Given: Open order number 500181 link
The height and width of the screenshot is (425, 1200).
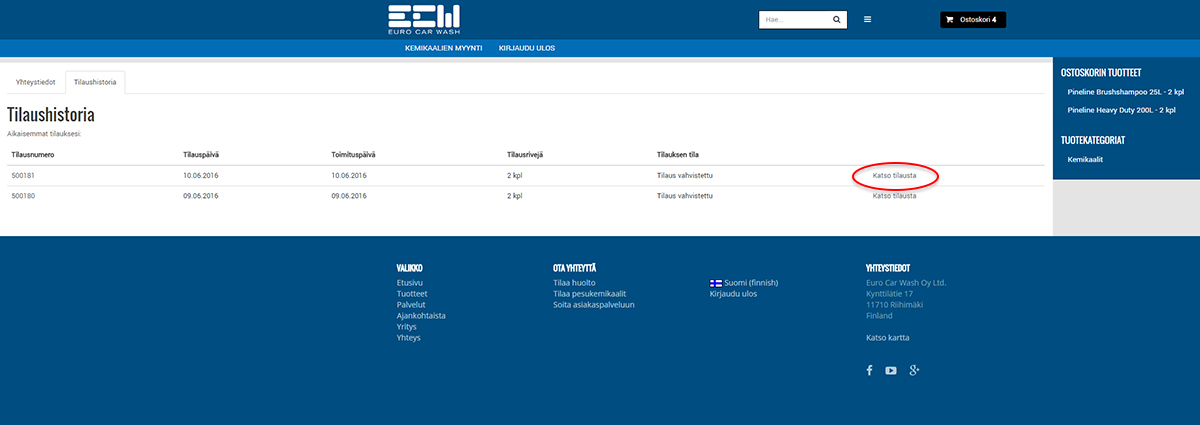Looking at the screenshot, I should 22,176.
